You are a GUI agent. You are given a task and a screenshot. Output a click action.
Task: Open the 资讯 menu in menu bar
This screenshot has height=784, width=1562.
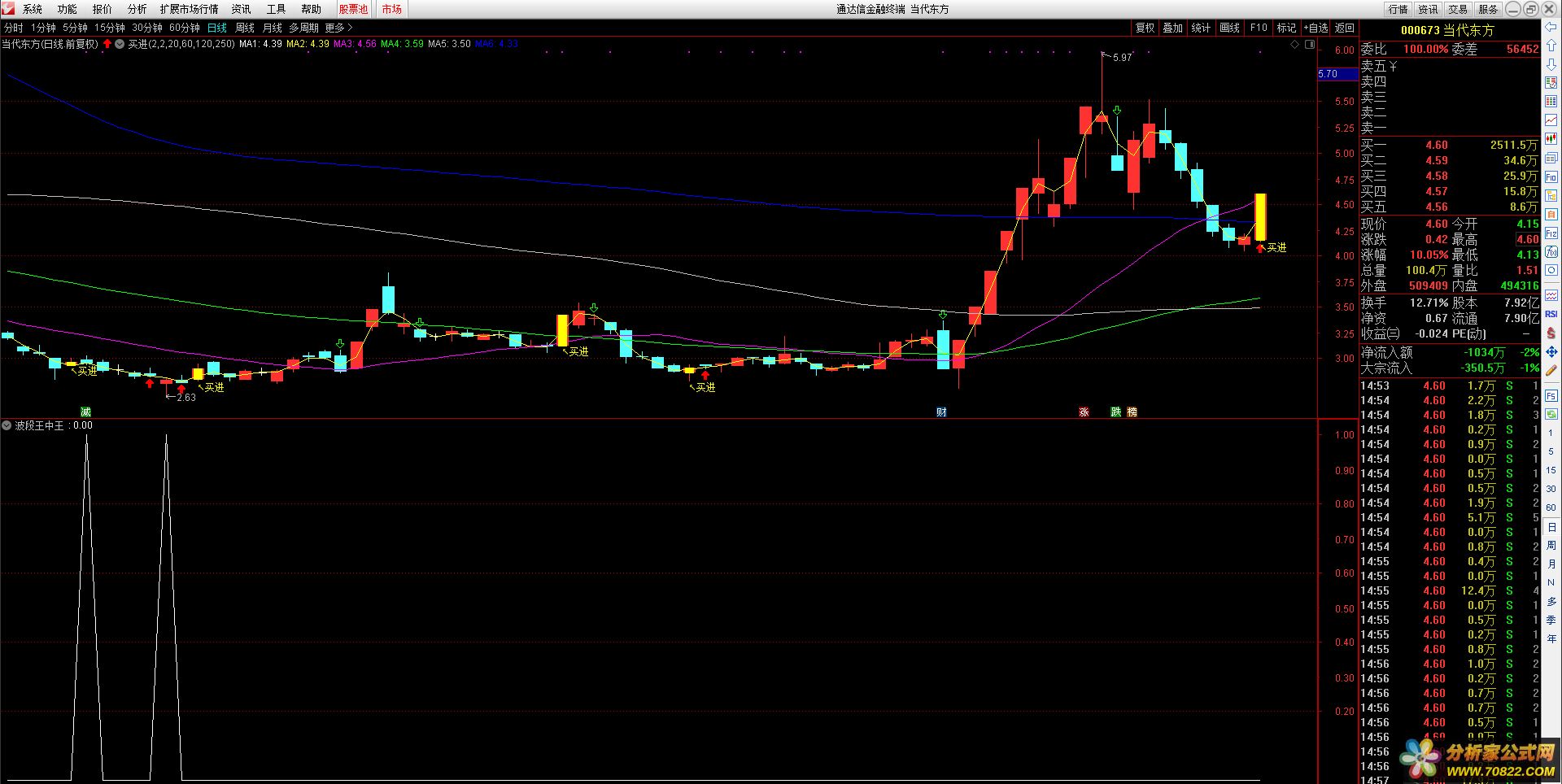click(x=242, y=9)
